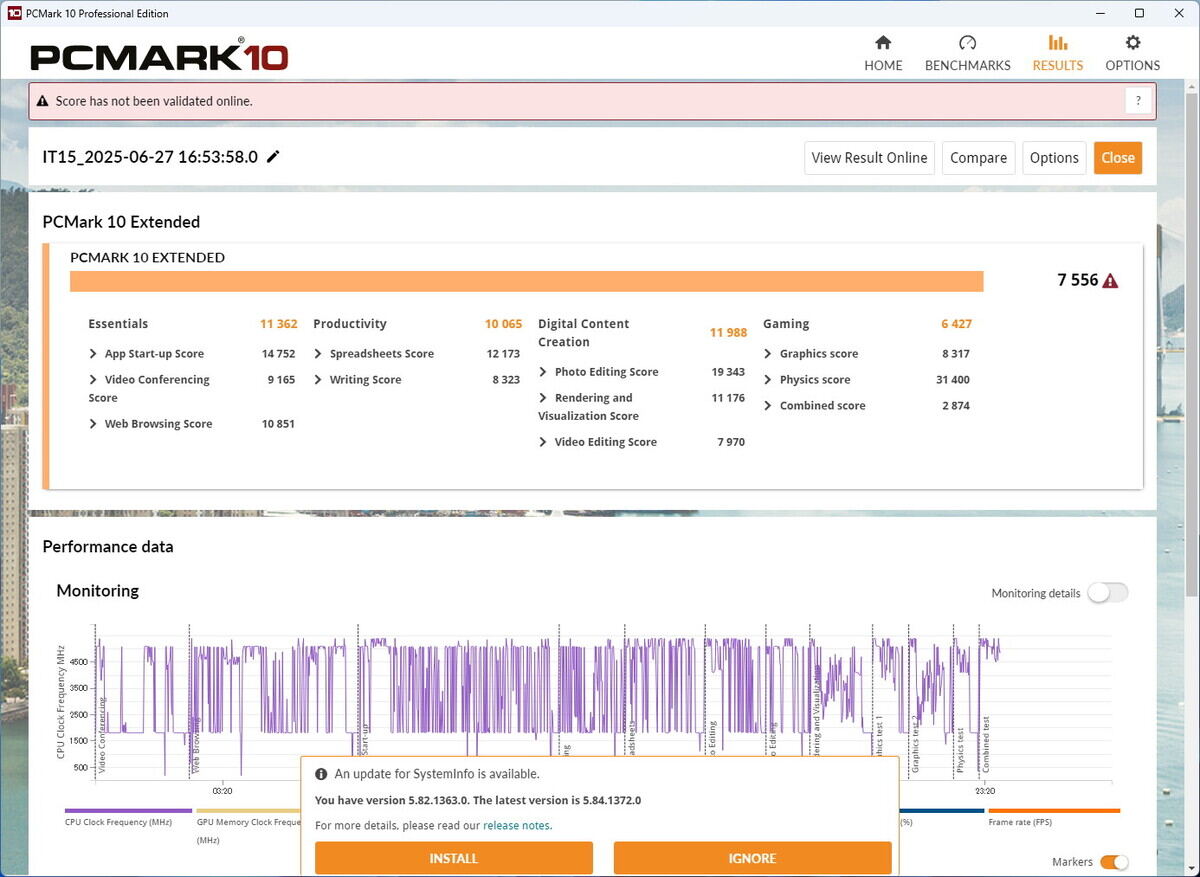1200x877 pixels.
Task: Click the Essentials group heading
Action: click(118, 324)
